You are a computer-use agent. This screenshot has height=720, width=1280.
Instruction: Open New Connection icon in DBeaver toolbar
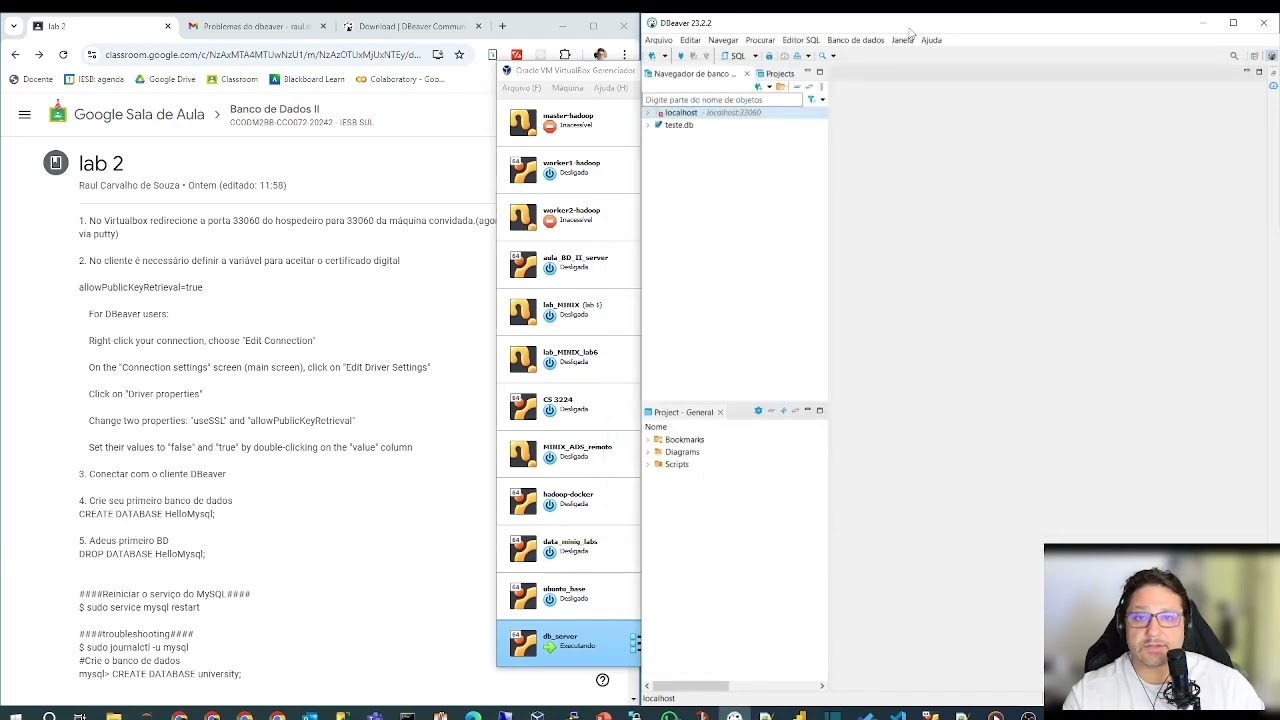coord(652,56)
